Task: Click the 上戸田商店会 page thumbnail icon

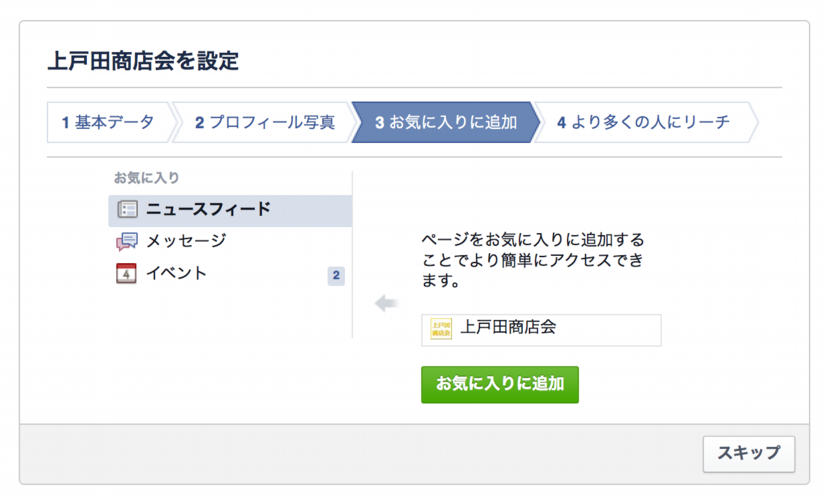Action: tap(441, 329)
